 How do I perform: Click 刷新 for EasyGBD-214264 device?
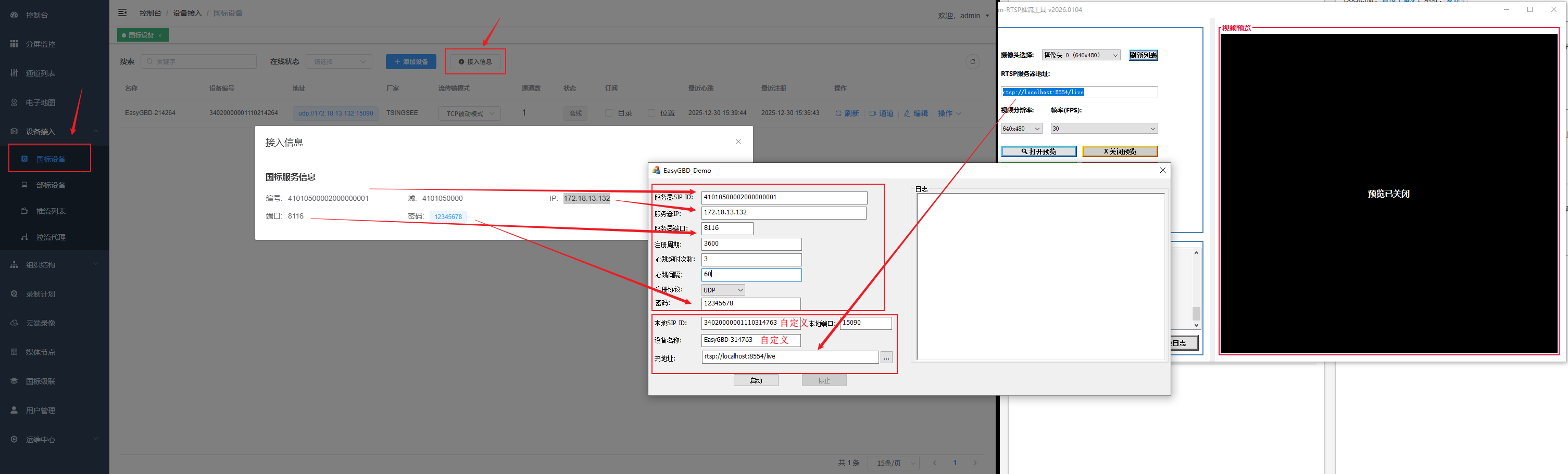pos(847,113)
